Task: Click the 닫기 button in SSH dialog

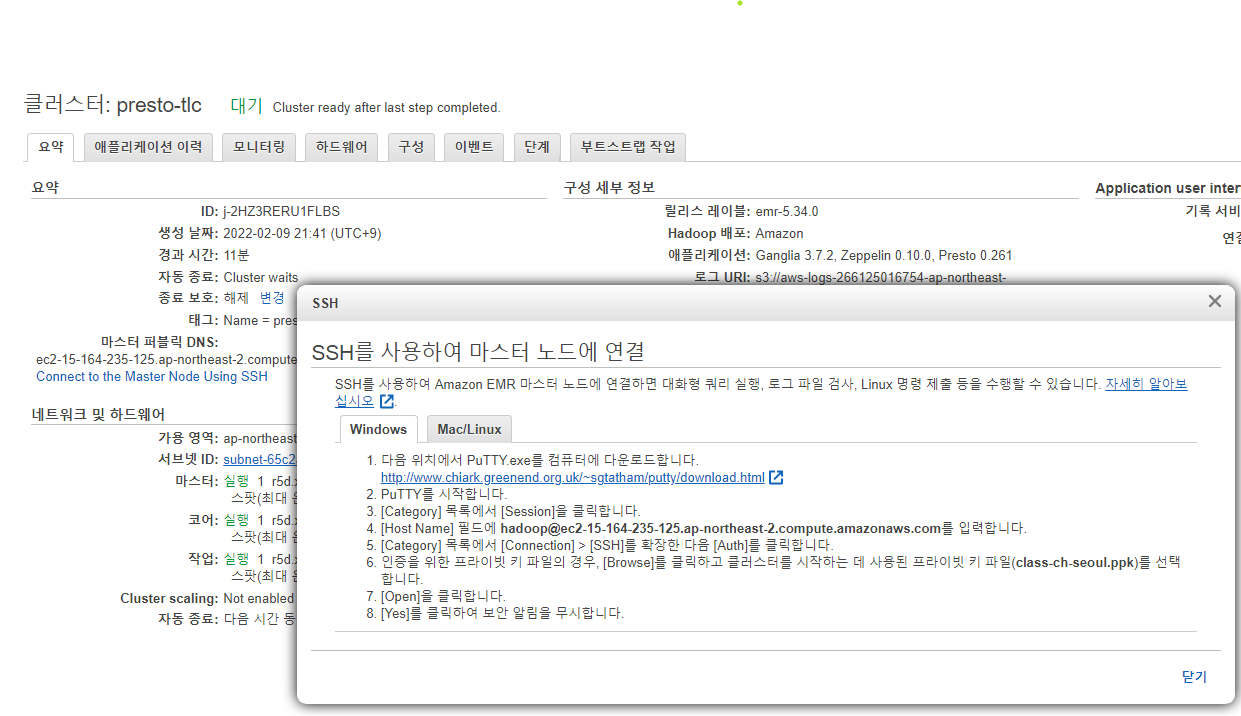Action: point(1194,677)
